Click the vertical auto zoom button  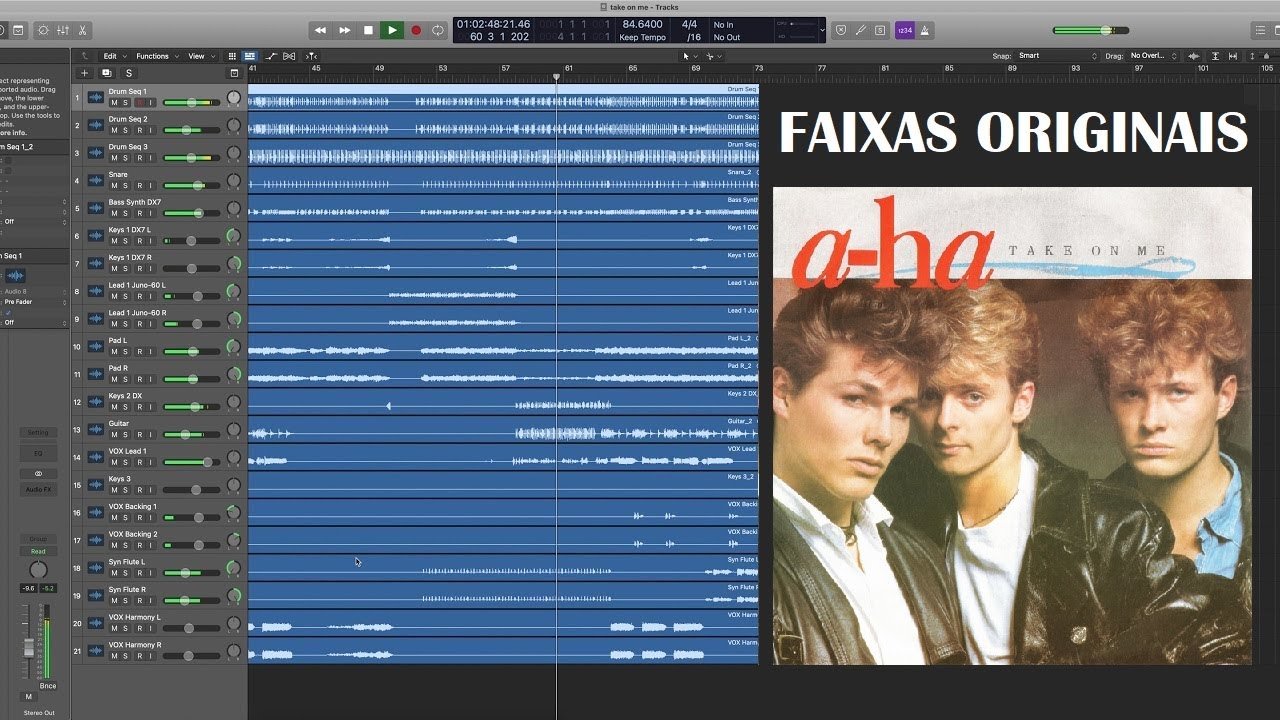(x=1215, y=56)
